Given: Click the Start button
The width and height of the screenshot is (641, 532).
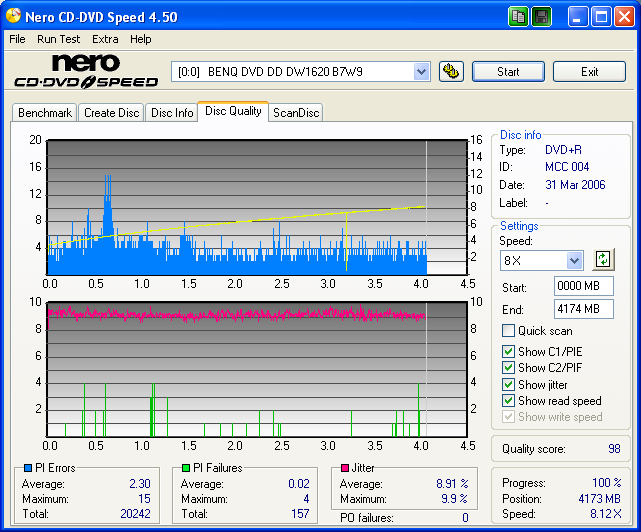Looking at the screenshot, I should 508,72.
